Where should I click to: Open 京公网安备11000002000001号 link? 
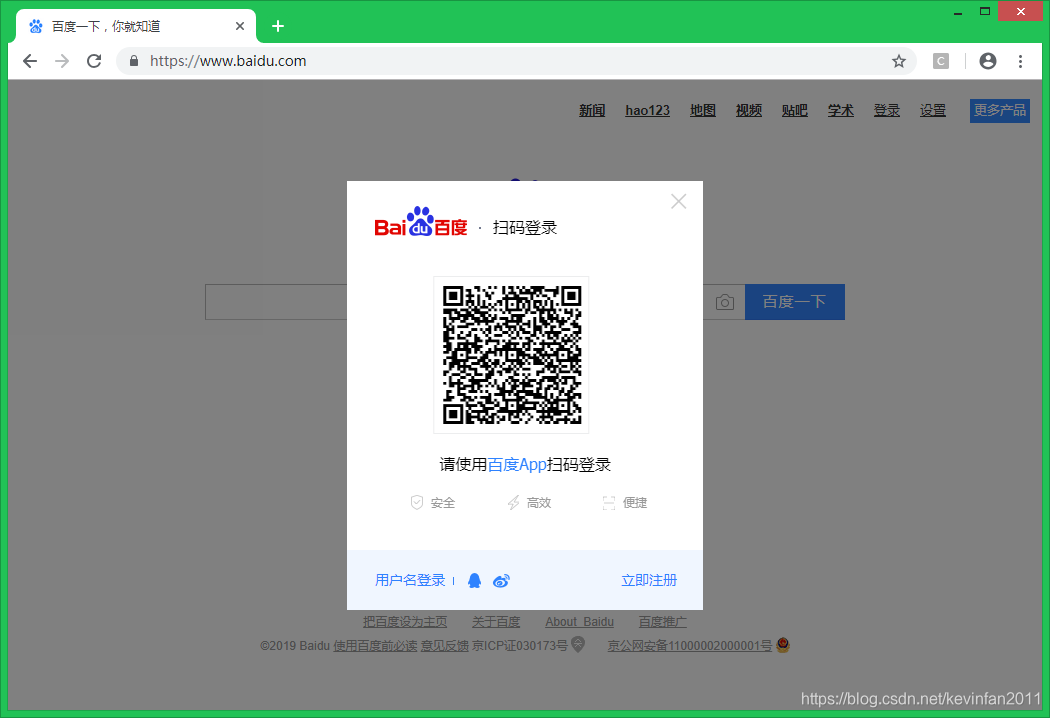[690, 646]
